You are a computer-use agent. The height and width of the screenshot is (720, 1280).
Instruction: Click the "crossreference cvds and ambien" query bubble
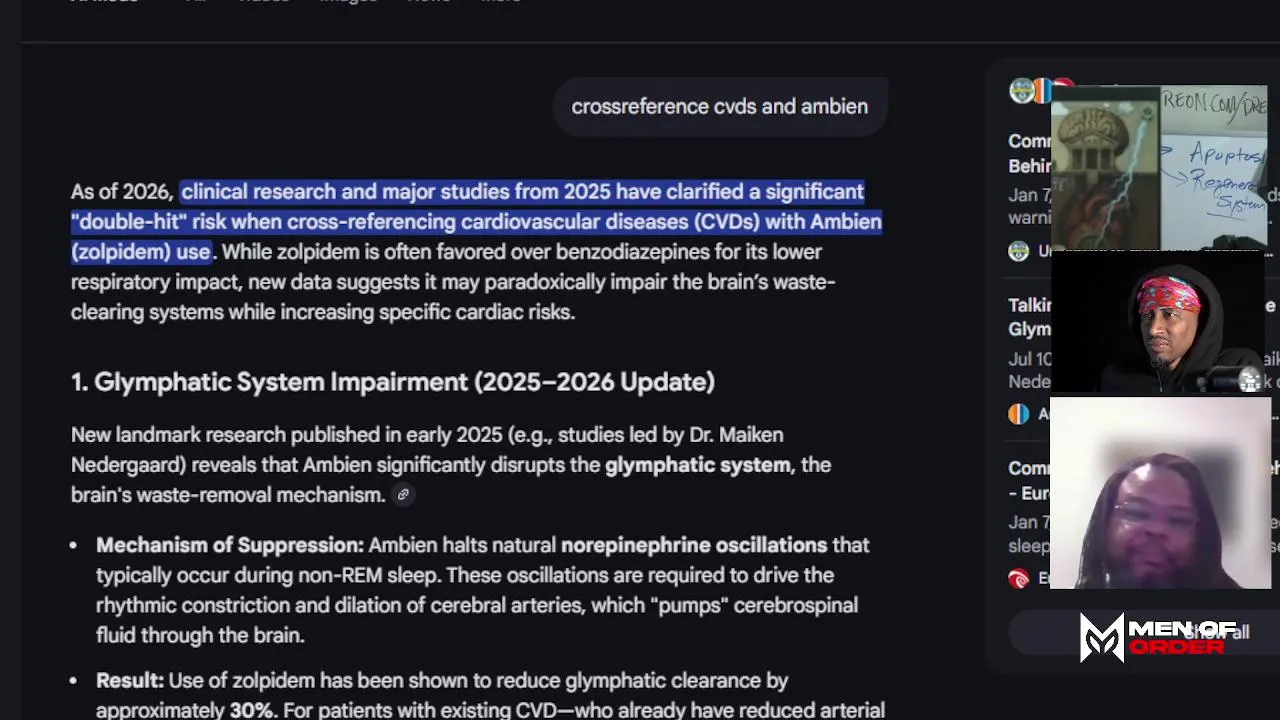[719, 107]
